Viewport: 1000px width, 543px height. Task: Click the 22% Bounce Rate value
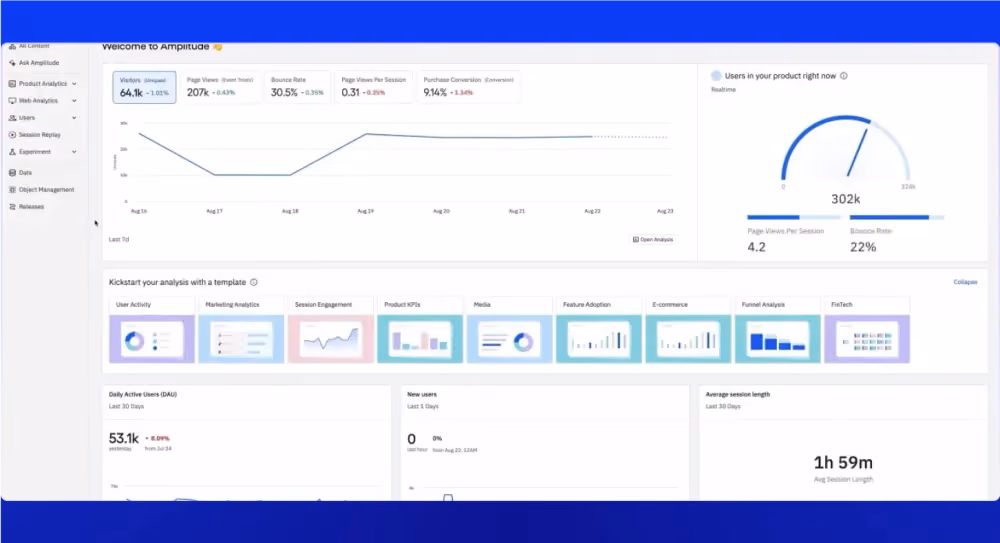coord(863,248)
